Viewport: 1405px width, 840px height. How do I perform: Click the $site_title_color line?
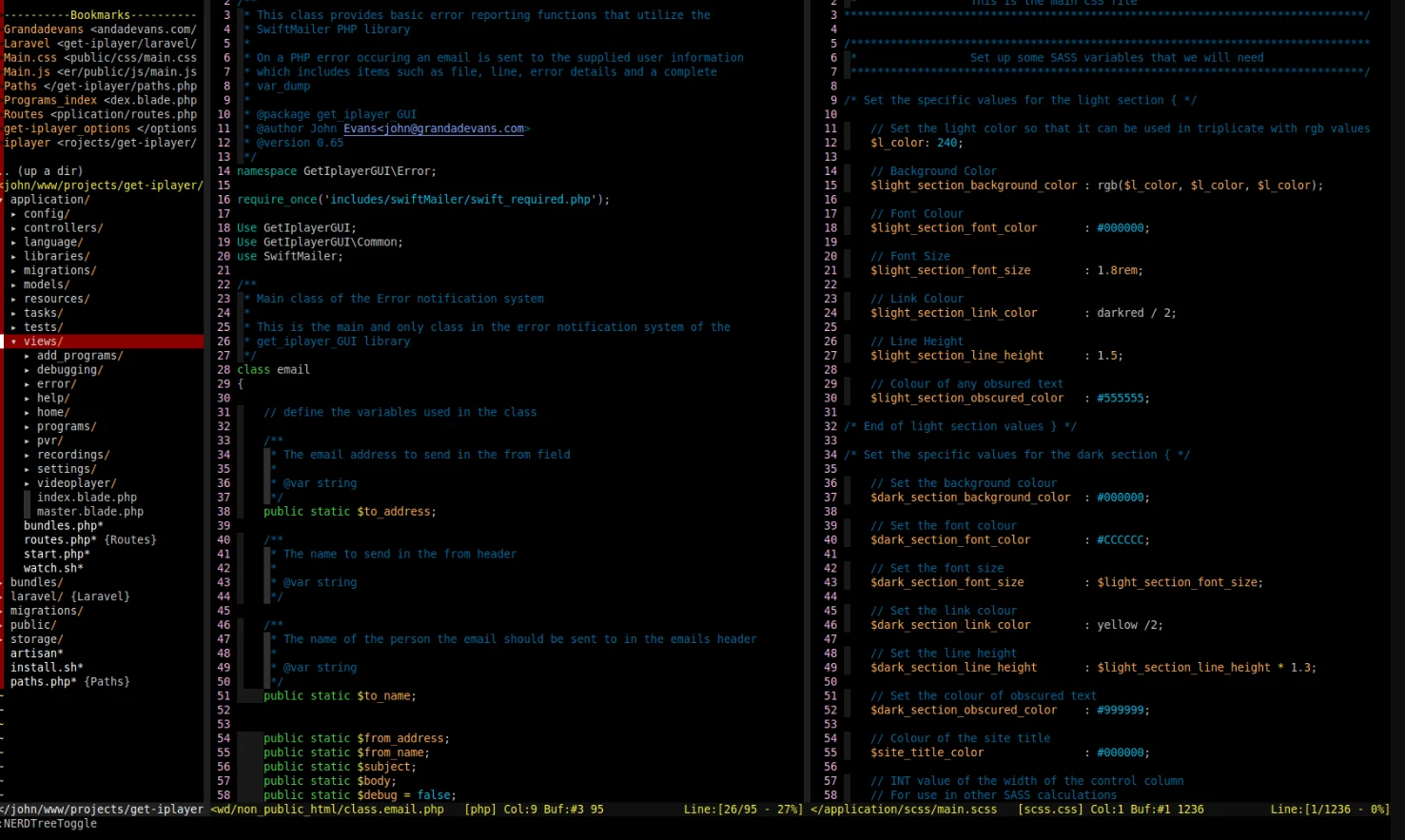coord(1010,752)
